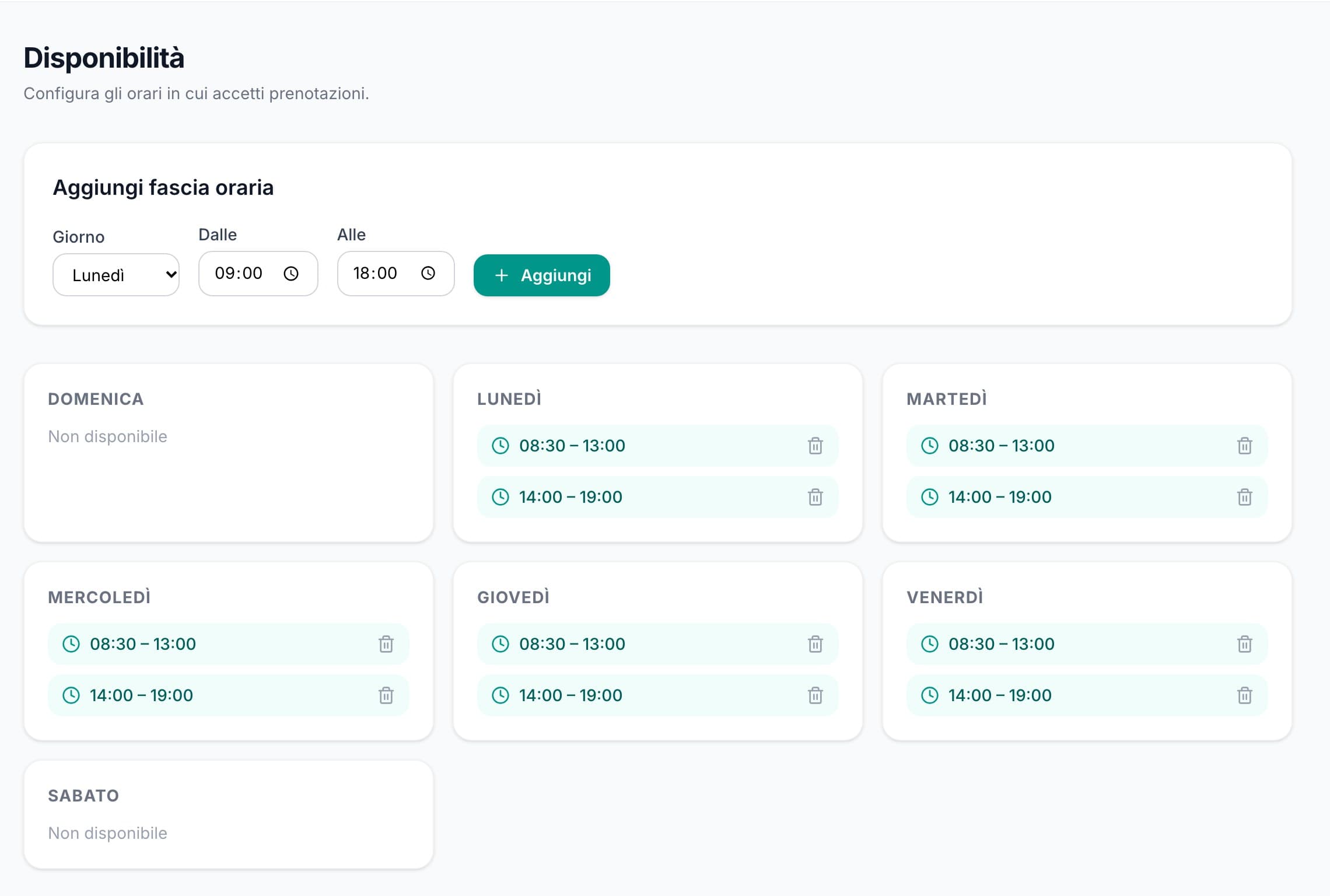Click clock icon of Lunedì 08:30 slot
The image size is (1330, 896).
[501, 446]
